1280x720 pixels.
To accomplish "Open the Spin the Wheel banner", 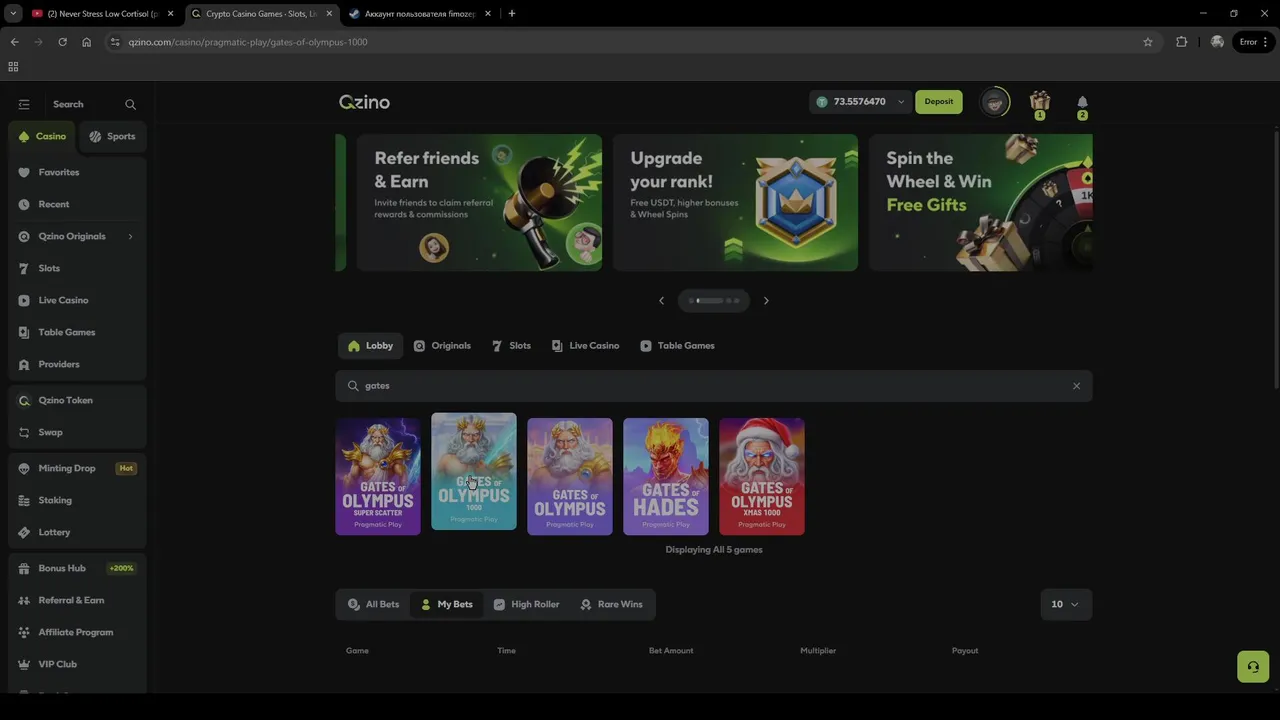I will 981,203.
